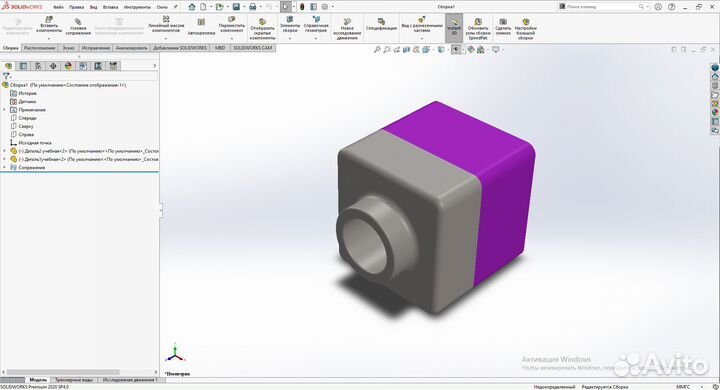Click Zoom to Fit in view toolbar
720x390 pixels.
coord(377,50)
